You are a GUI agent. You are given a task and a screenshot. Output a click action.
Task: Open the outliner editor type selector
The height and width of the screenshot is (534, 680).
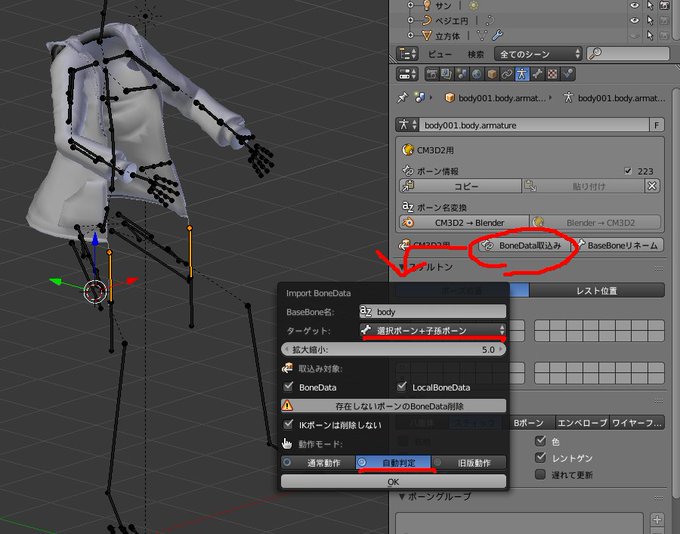(407, 54)
